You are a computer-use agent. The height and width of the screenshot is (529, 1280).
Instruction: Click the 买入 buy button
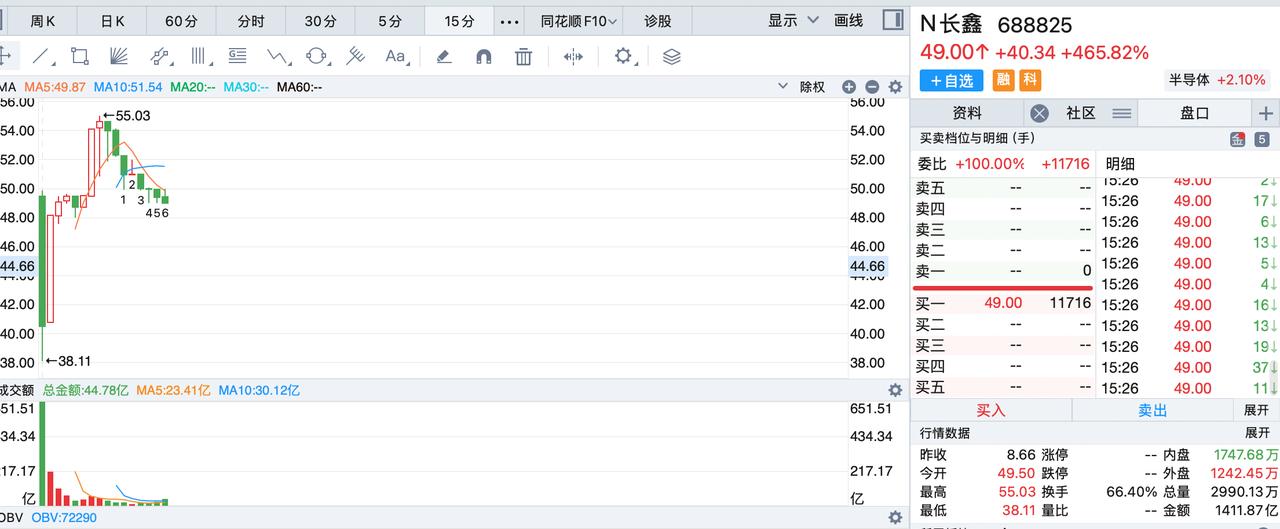coord(991,410)
